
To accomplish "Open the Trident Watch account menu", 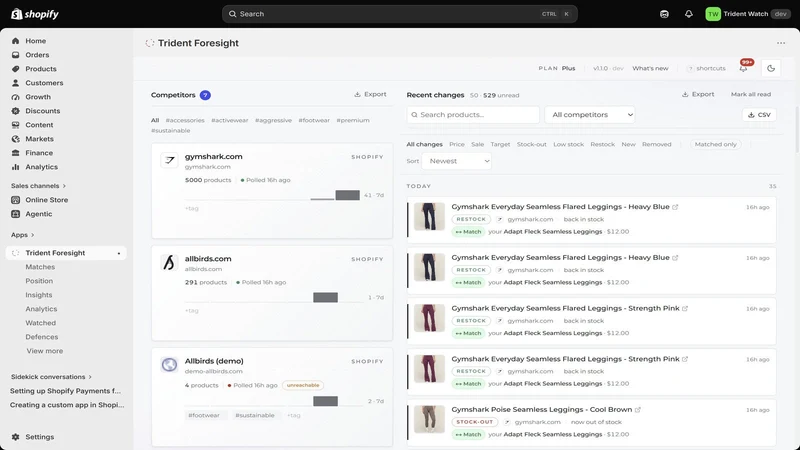I will tap(748, 14).
